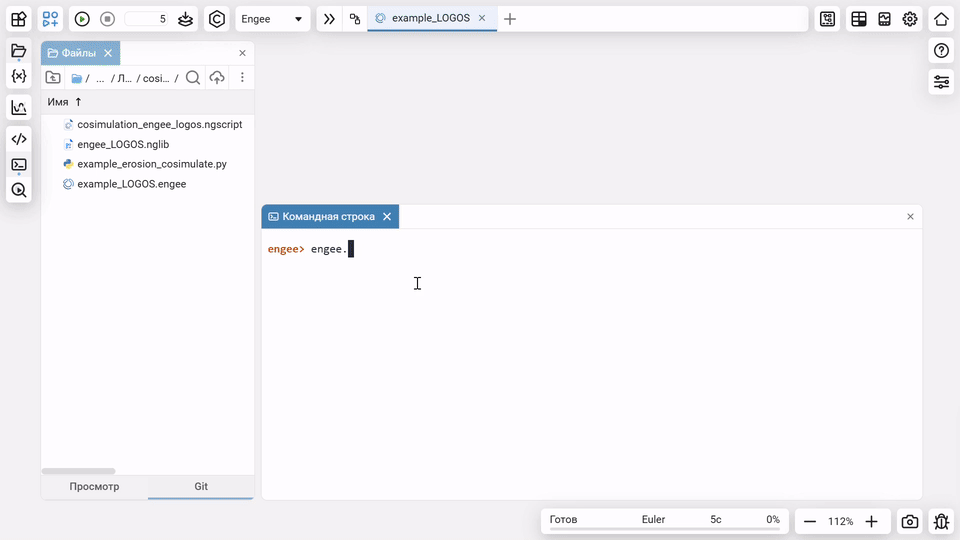Viewport: 960px width, 540px height.
Task: Open the model search sidebar icon
Action: 19,190
